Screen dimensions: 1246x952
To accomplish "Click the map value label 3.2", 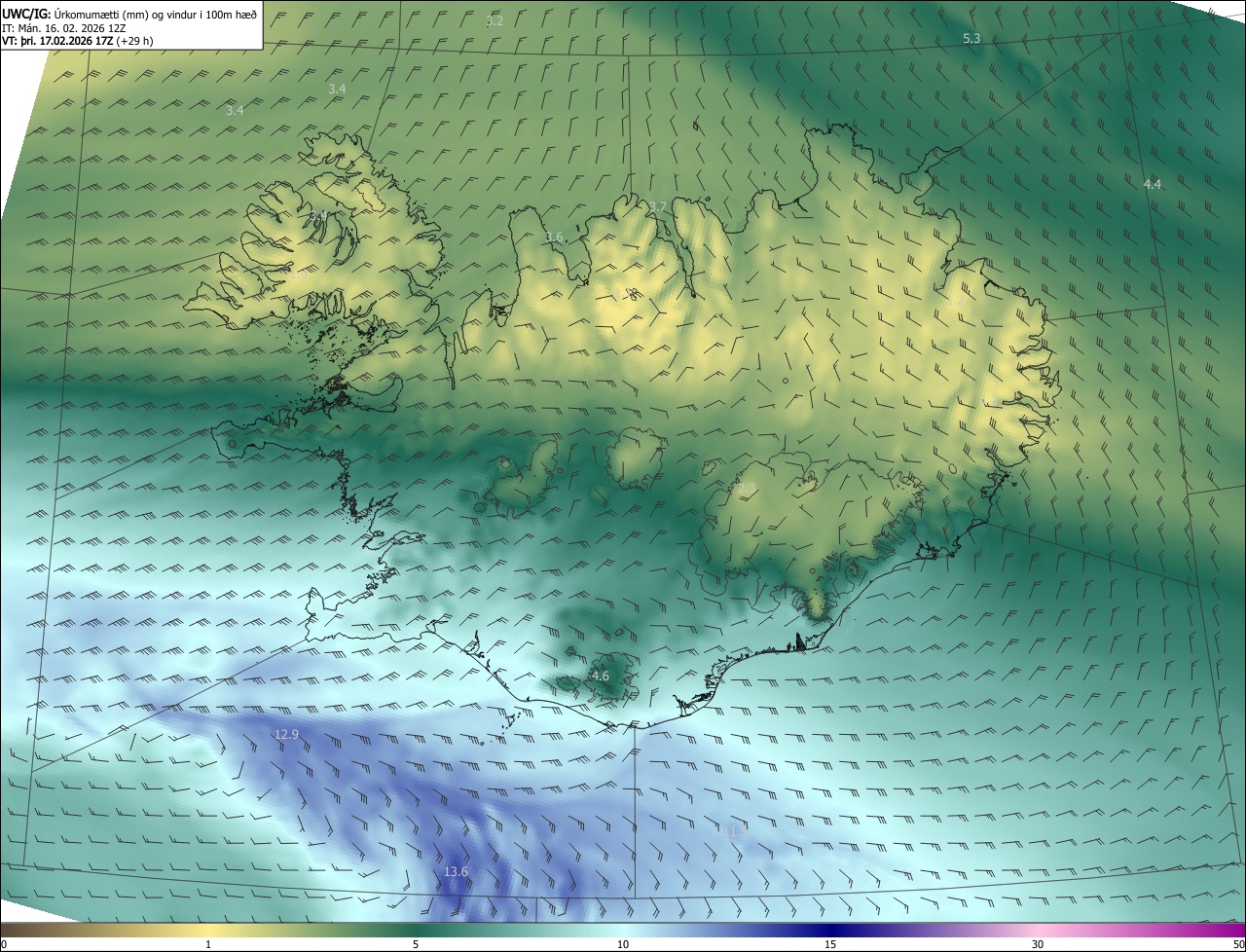I will (495, 20).
